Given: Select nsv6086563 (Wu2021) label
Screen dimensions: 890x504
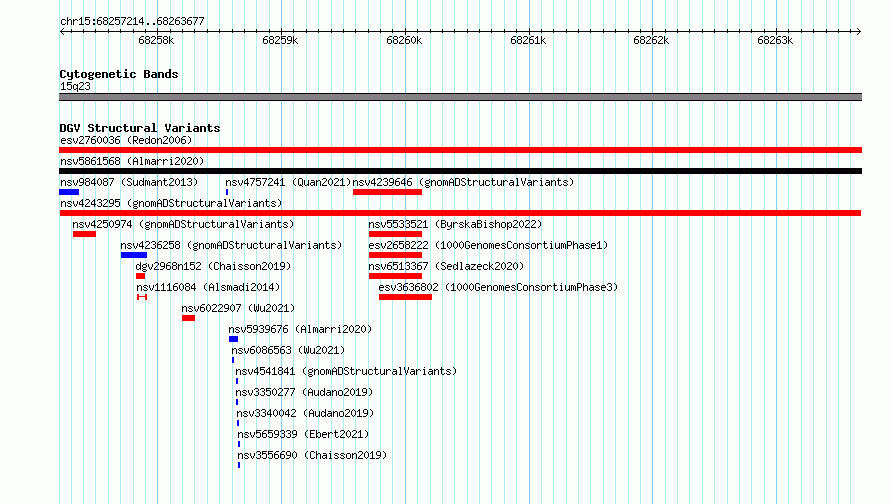Looking at the screenshot, I should click(x=288, y=350).
